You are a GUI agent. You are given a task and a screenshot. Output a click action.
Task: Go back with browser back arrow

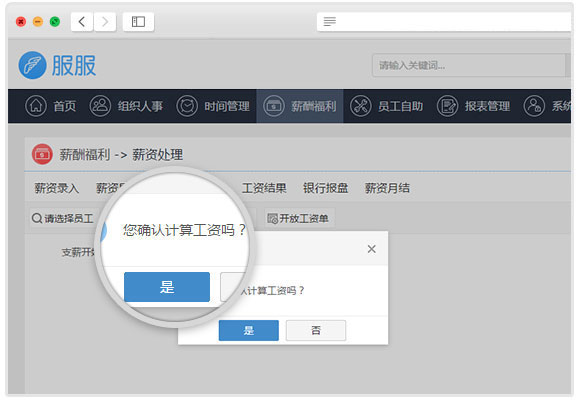coord(82,21)
